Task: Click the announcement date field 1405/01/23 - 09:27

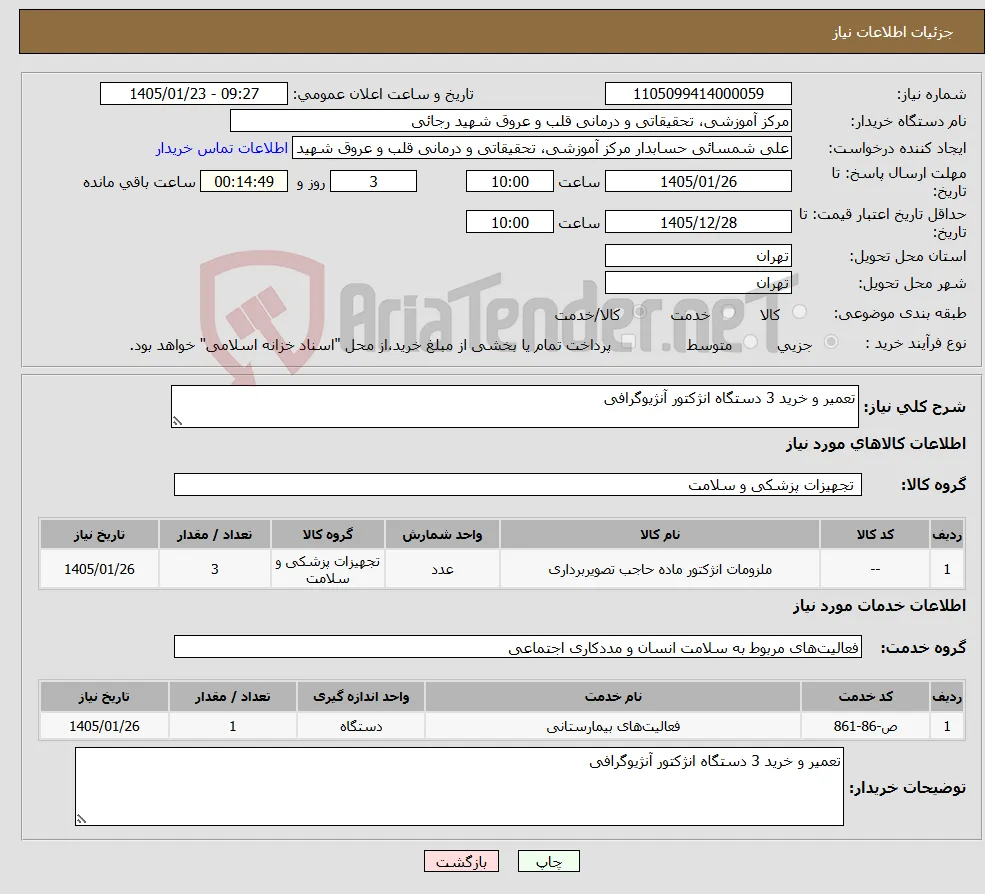Action: click(193, 94)
